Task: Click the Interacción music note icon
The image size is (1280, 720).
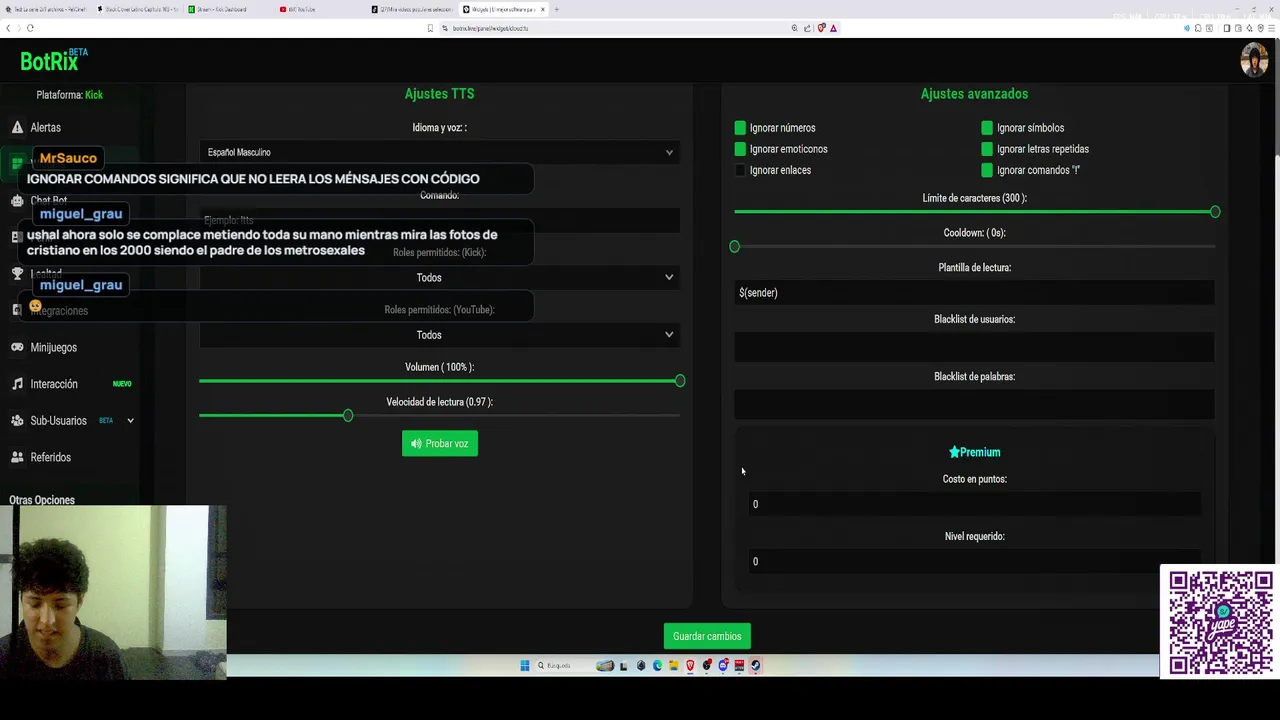Action: click(x=17, y=384)
